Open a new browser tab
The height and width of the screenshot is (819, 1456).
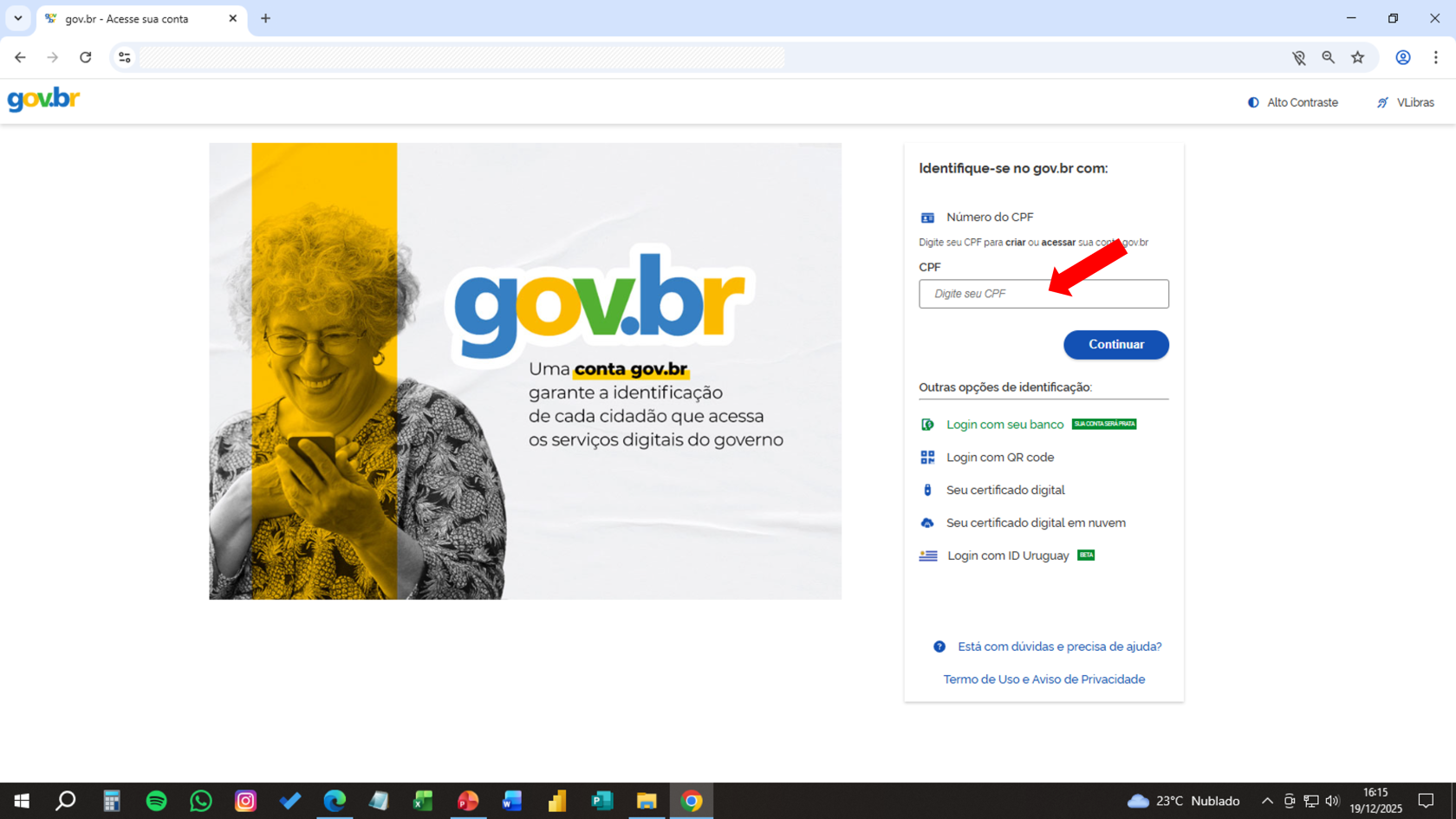pos(266,18)
